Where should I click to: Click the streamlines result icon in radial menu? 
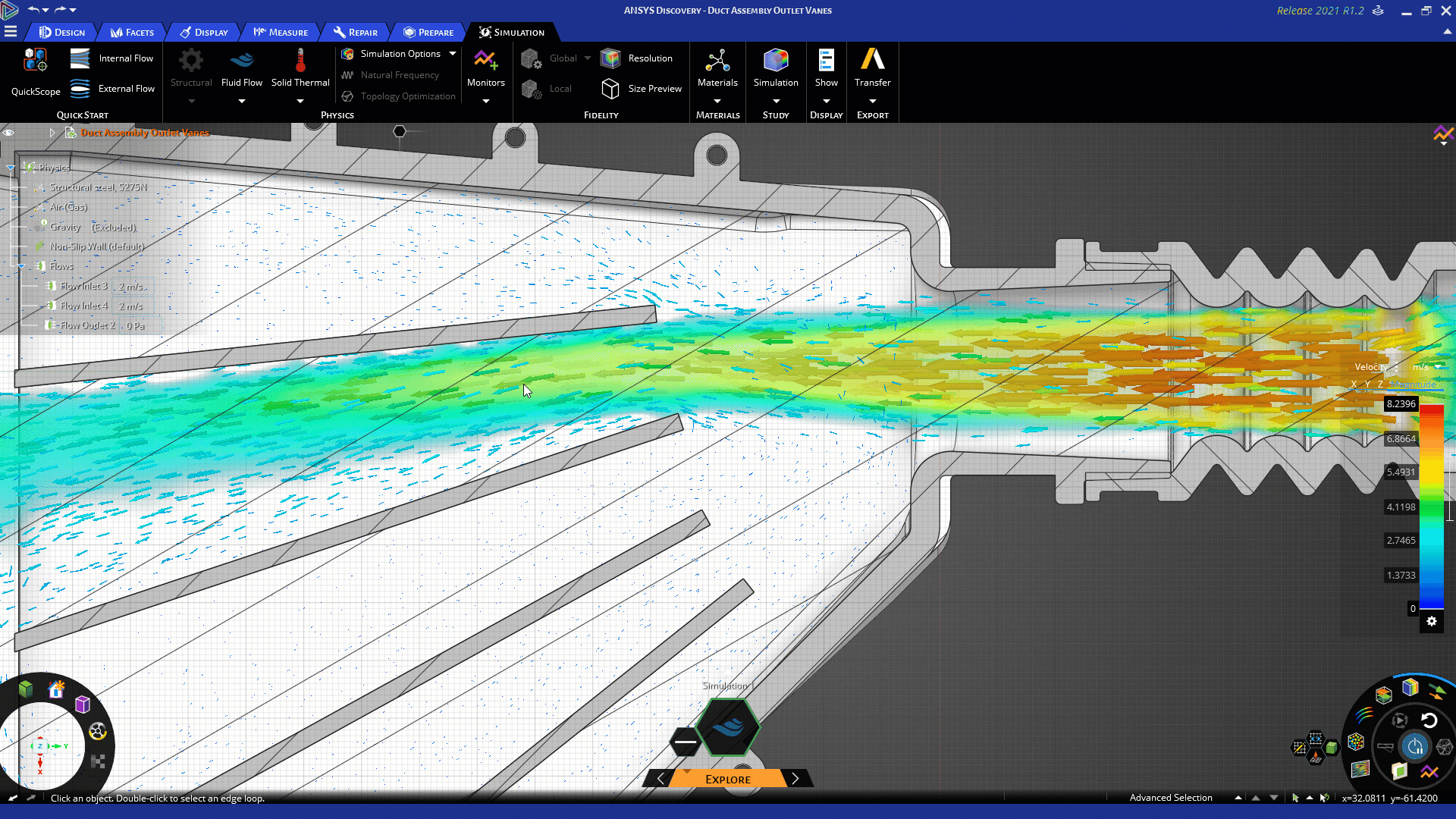(1364, 714)
